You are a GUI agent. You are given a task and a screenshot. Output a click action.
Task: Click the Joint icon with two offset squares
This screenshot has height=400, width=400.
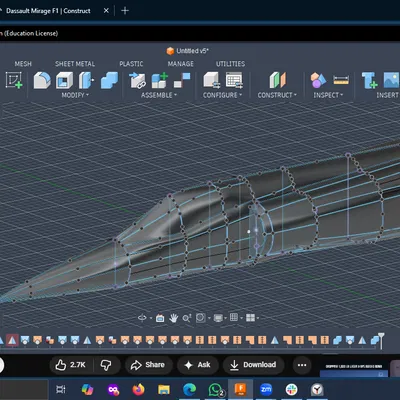[182, 80]
